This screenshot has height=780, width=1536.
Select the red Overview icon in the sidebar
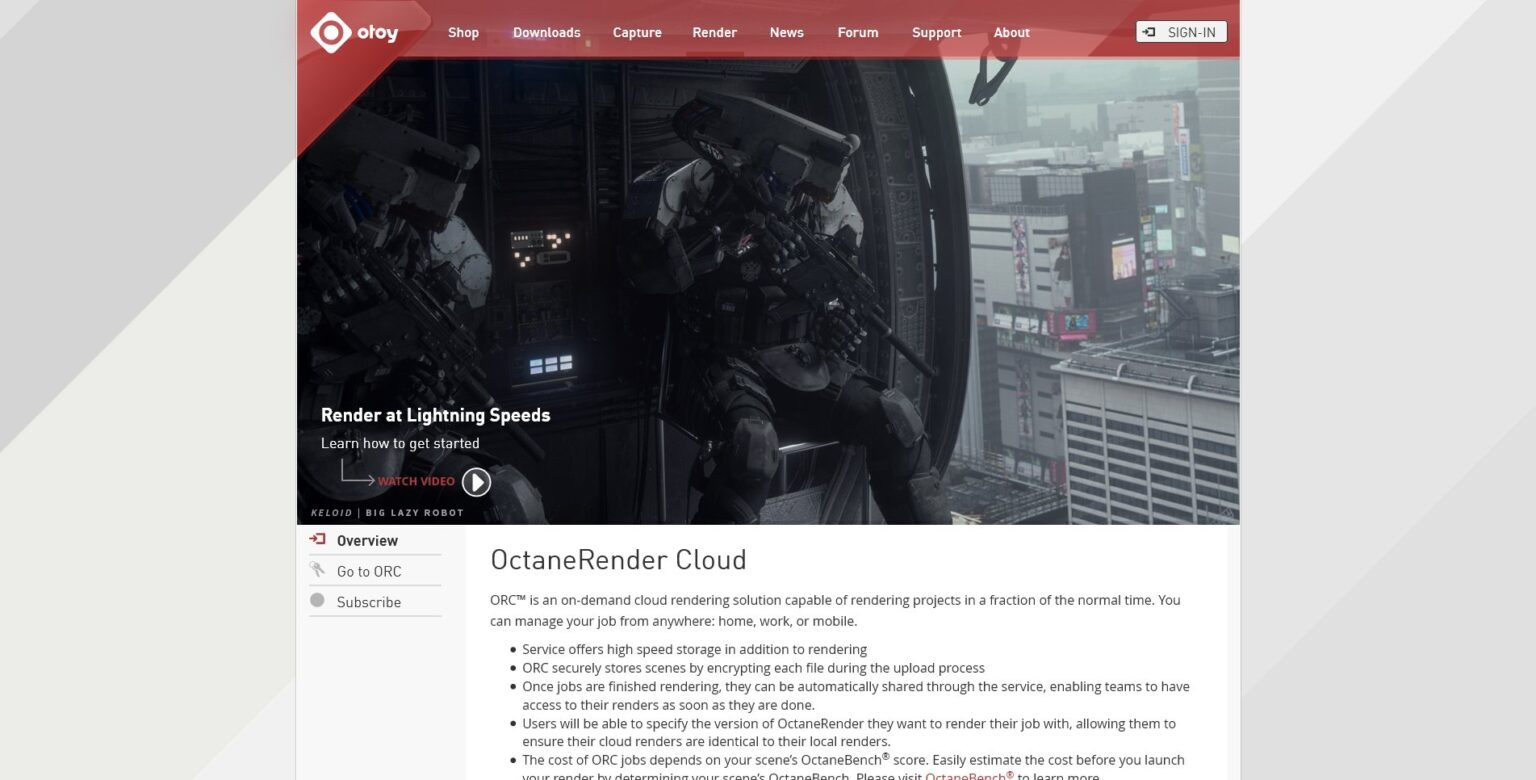tap(317, 539)
